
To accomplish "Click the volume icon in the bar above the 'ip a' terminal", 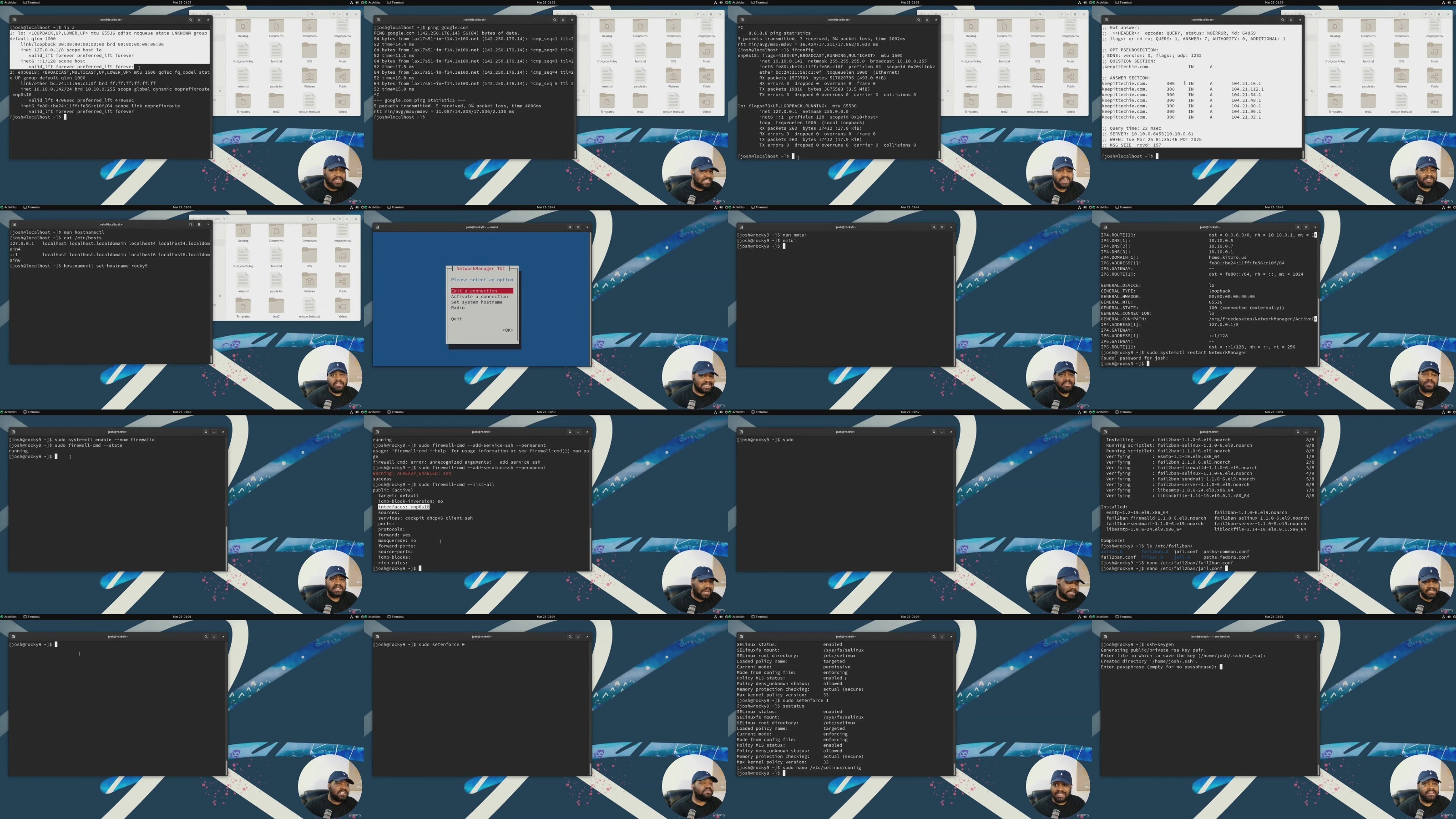I will [357, 2].
